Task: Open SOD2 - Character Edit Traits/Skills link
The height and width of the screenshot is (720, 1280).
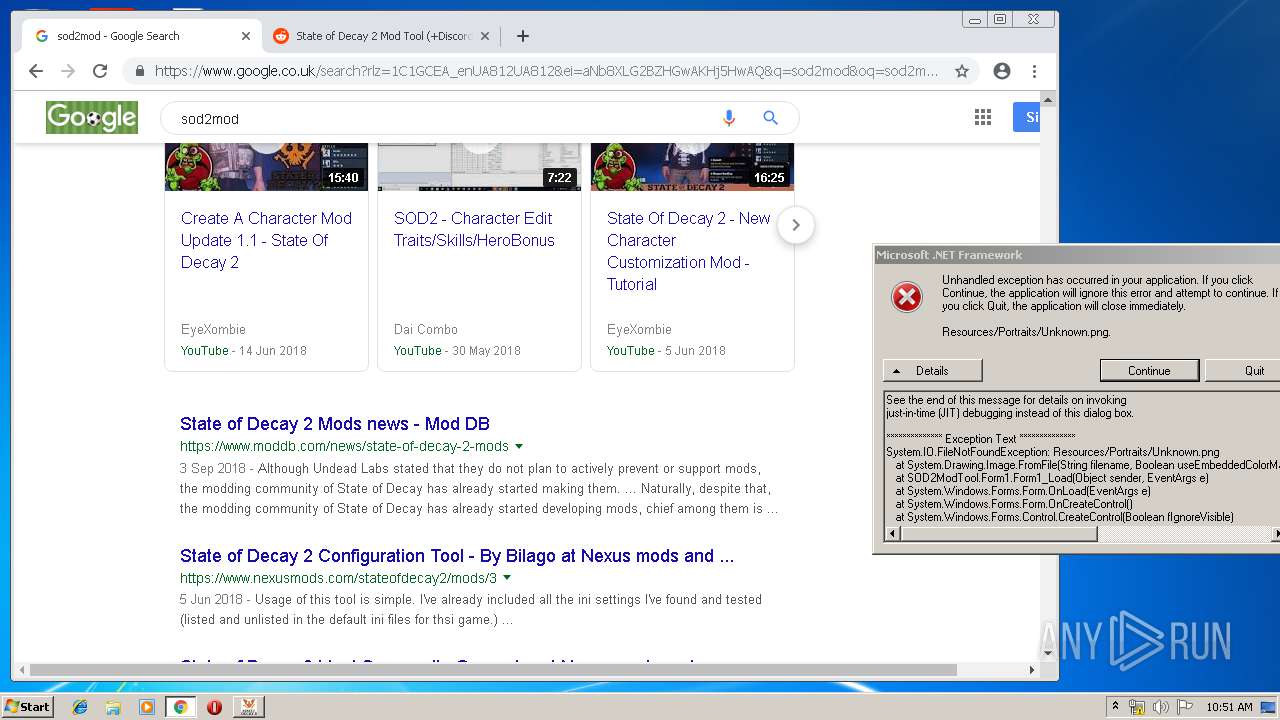Action: (x=474, y=229)
